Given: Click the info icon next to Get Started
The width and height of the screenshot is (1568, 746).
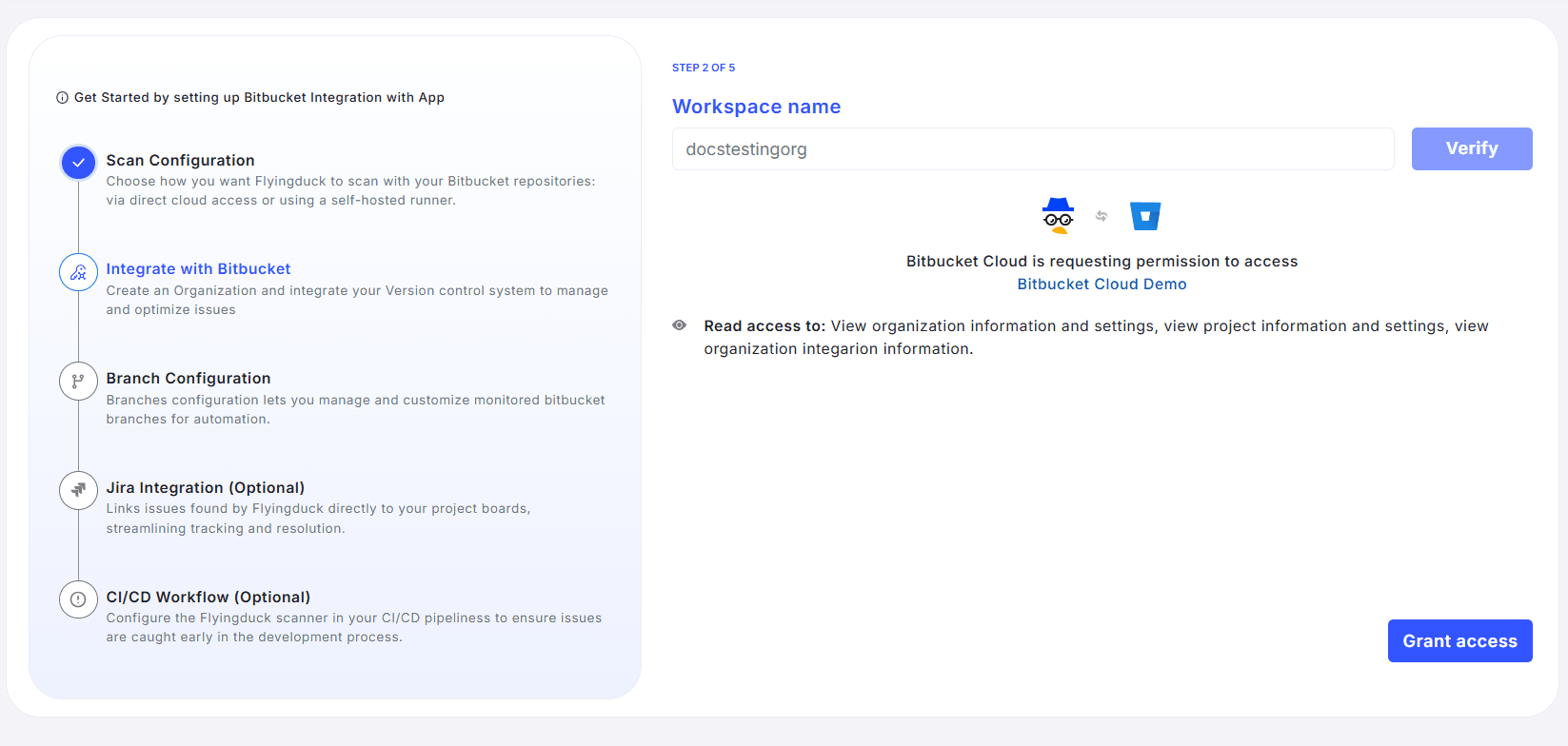Looking at the screenshot, I should 62,98.
